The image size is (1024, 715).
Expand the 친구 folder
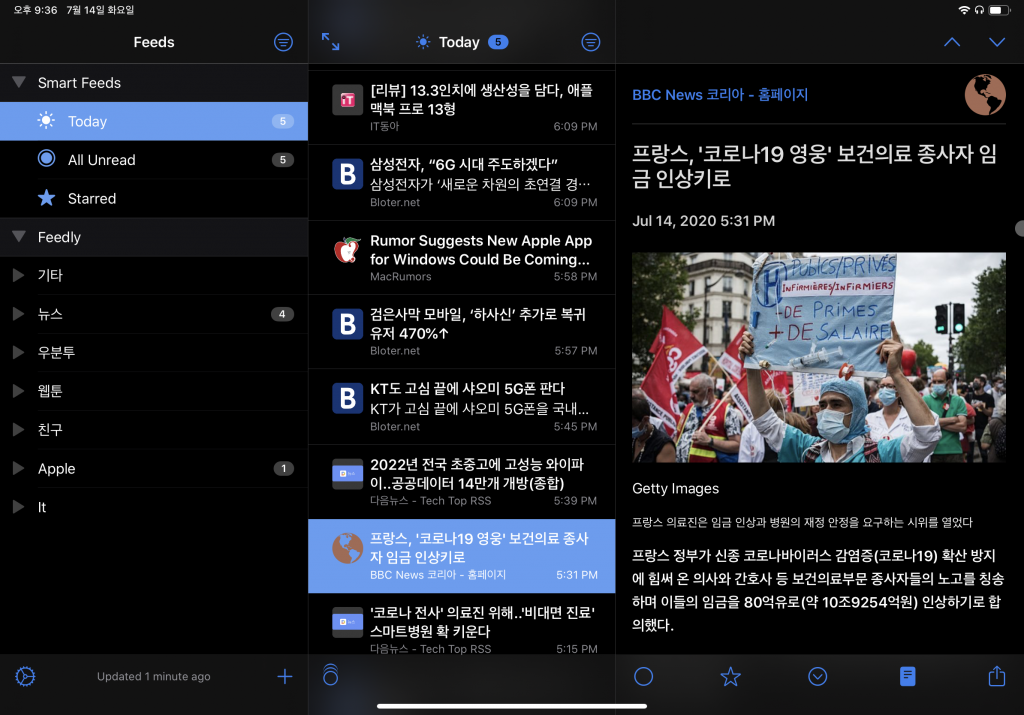click(x=18, y=429)
